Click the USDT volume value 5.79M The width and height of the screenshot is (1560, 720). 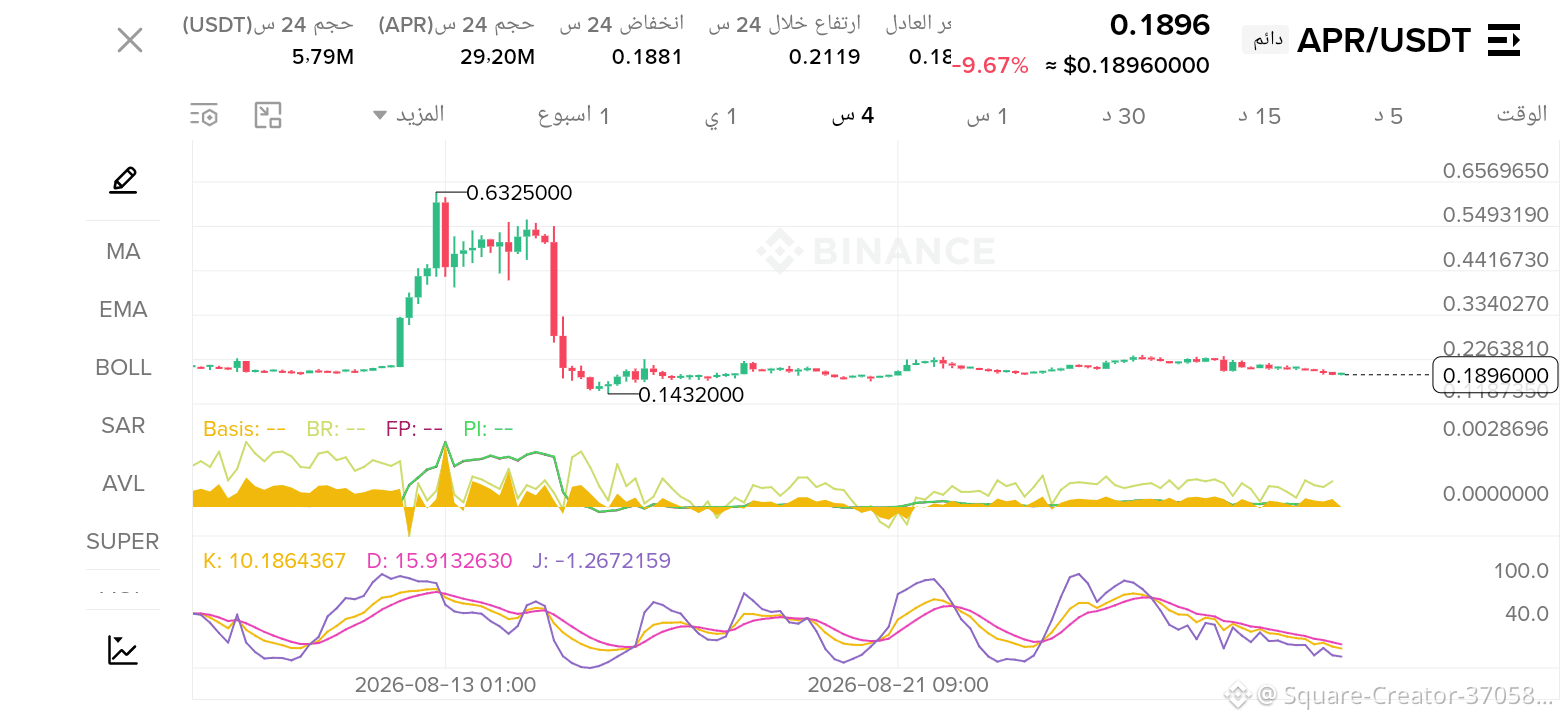323,57
